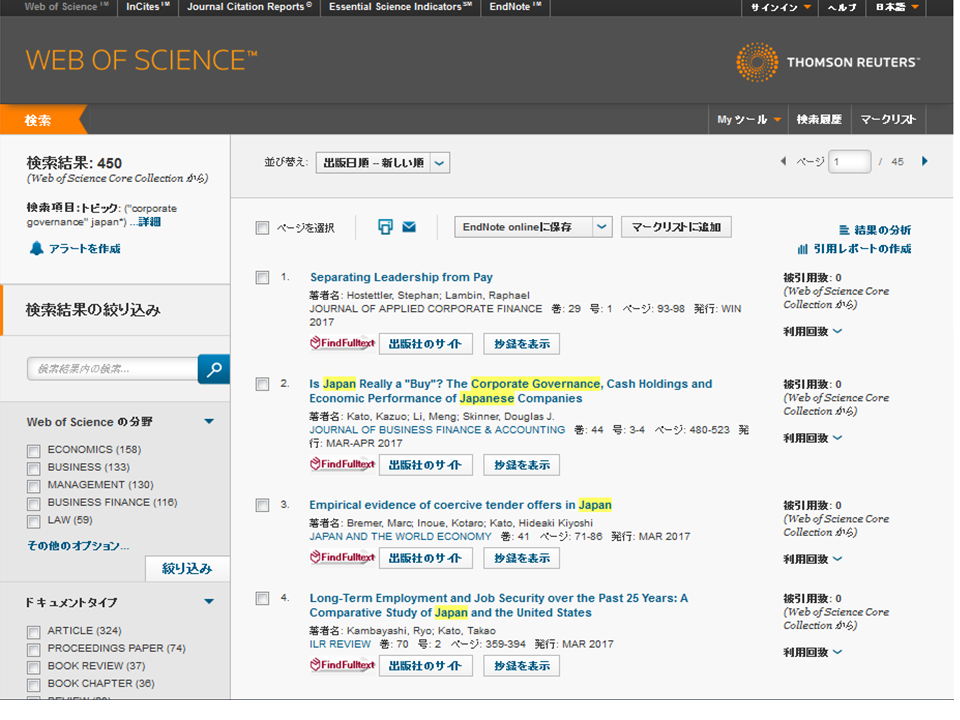This screenshot has height=720, width=960.
Task: Click the マークリストに追加 button
Action: click(676, 227)
